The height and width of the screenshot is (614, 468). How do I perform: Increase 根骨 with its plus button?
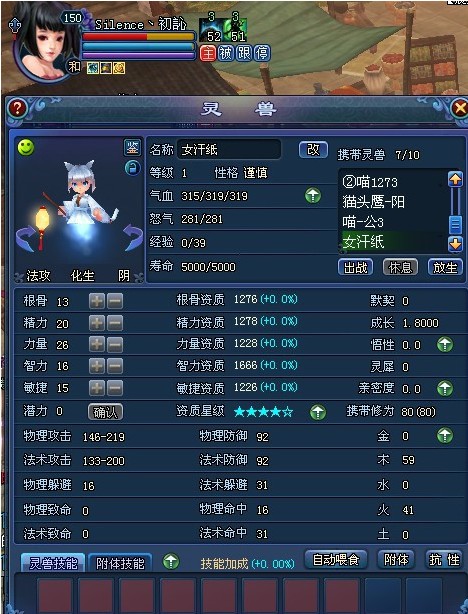97,302
